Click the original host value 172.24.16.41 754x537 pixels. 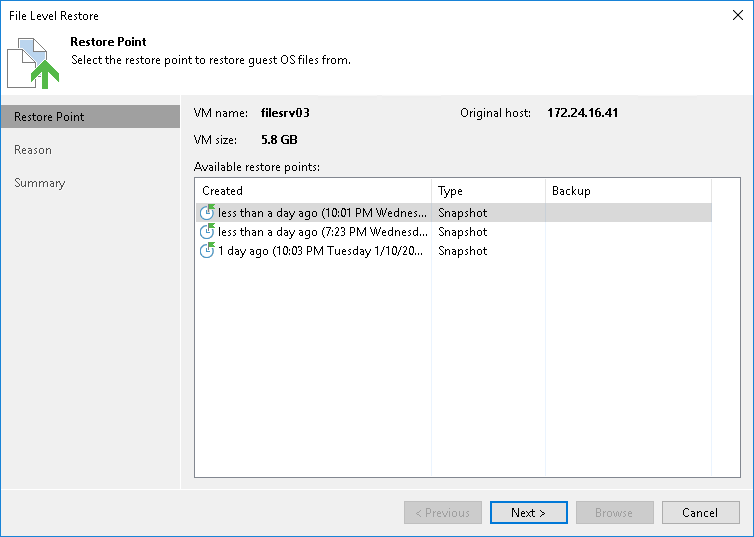pyautogui.click(x=583, y=112)
